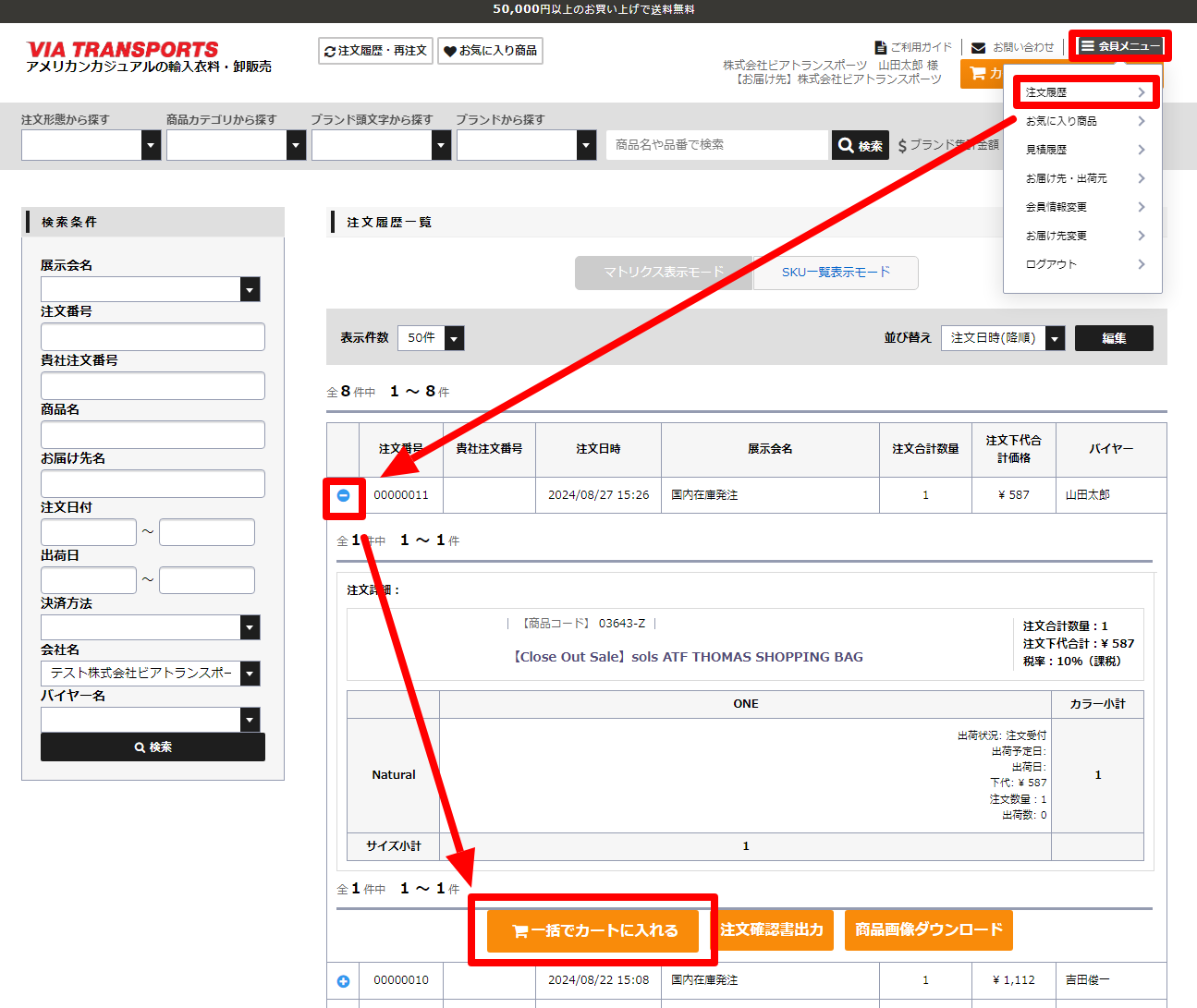Click order number 00000011 cell

(401, 495)
